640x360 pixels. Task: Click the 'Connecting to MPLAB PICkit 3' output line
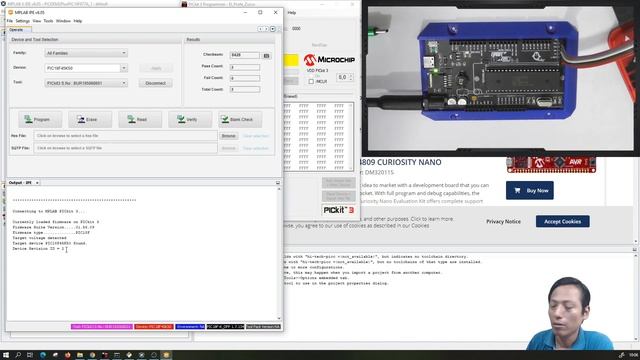(x=49, y=211)
